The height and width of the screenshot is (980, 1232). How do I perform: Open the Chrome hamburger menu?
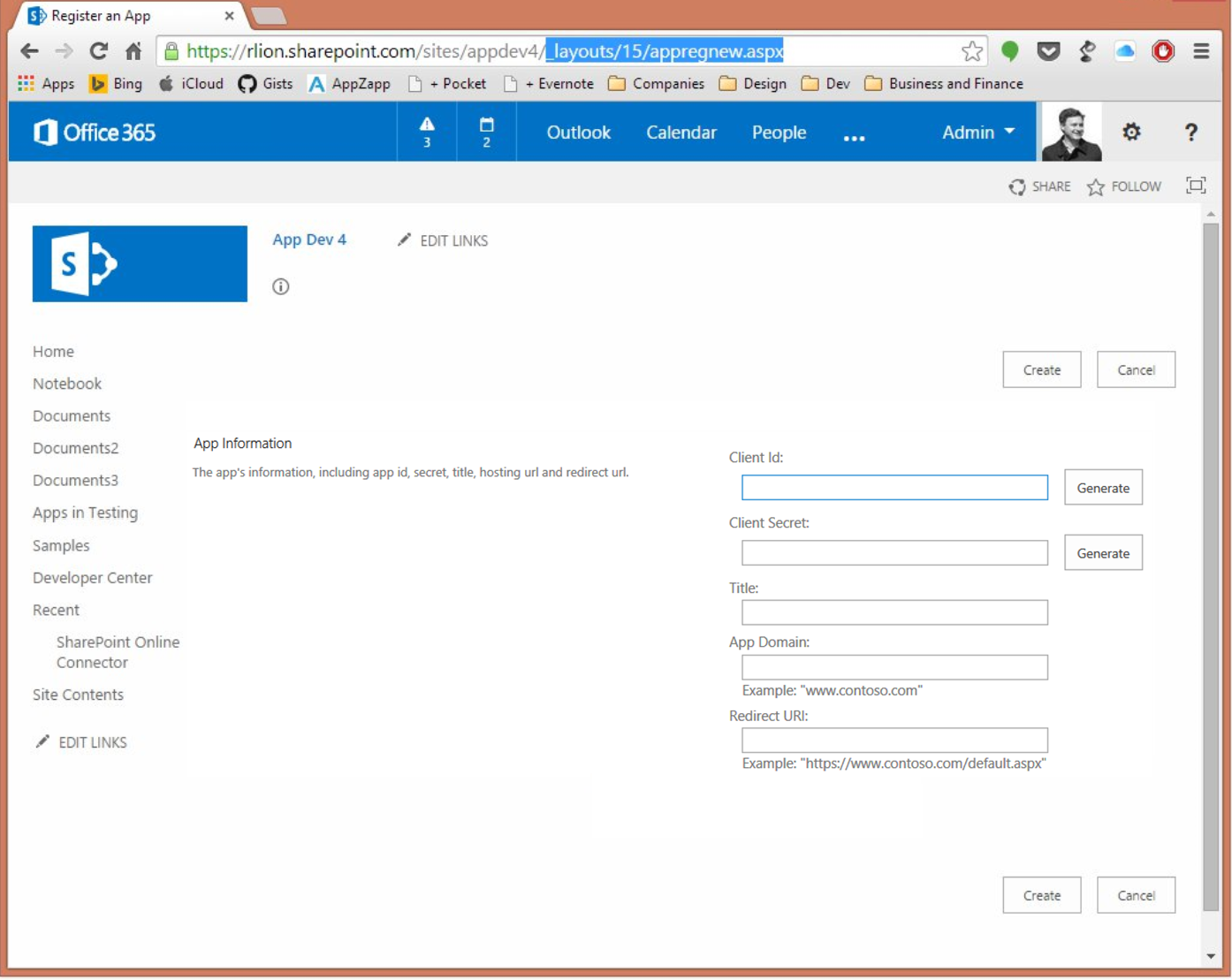[1201, 51]
